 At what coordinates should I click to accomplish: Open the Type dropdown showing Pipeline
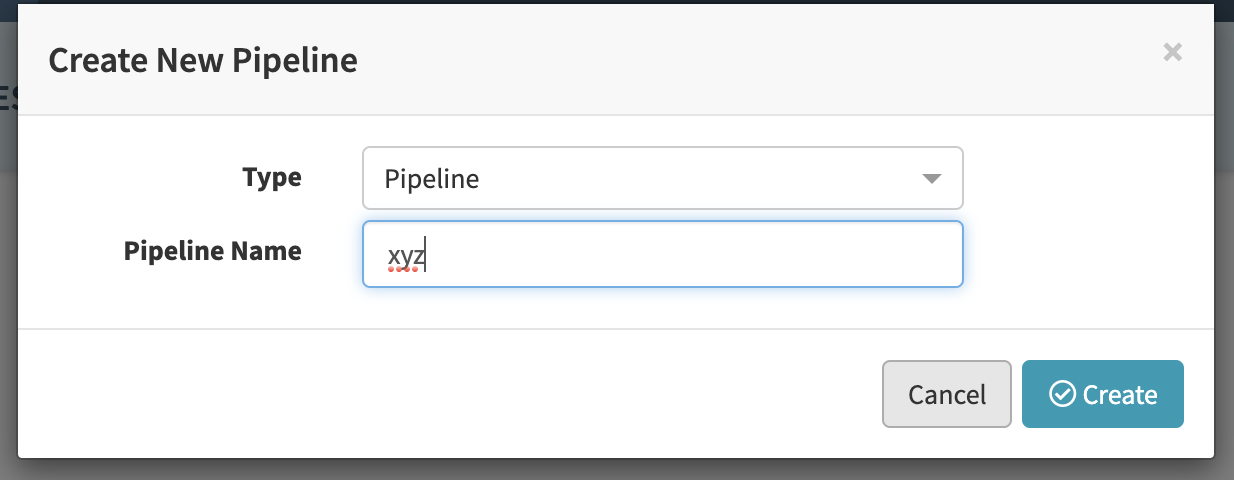[x=662, y=179]
